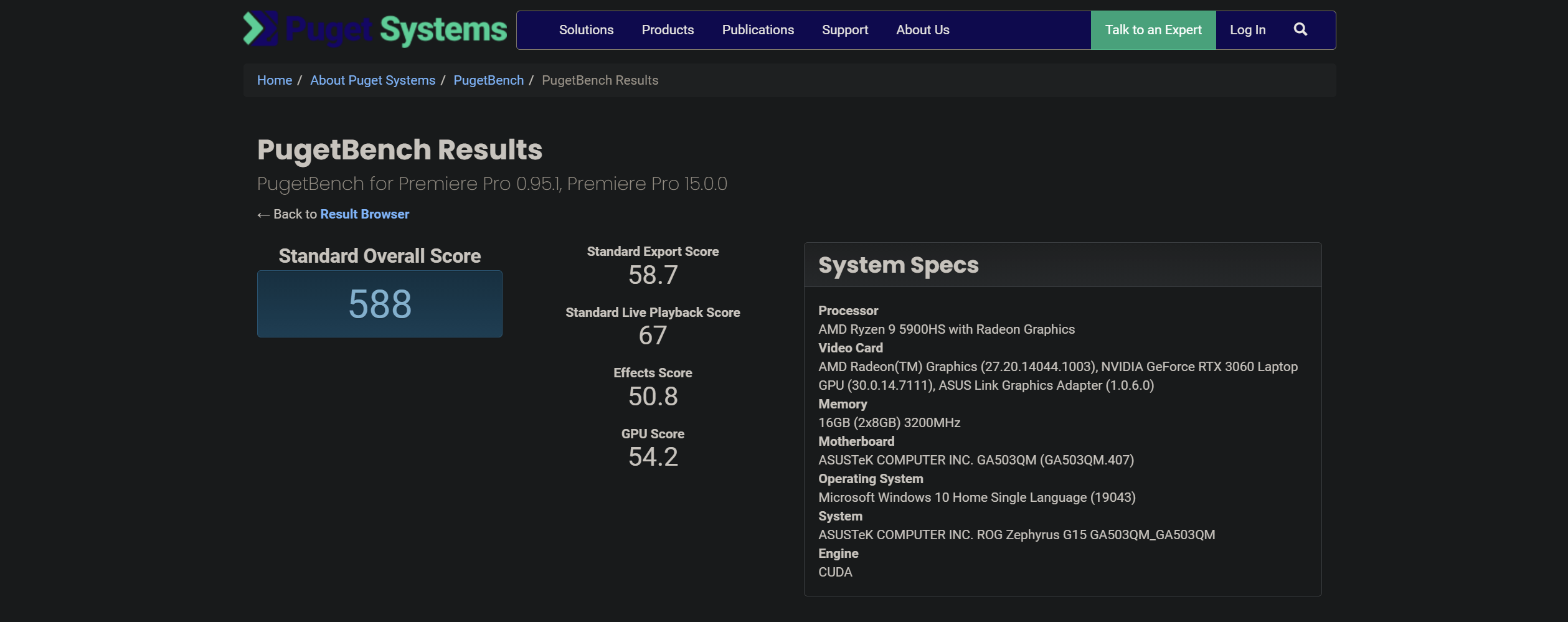This screenshot has width=1568, height=622.
Task: Click the Puget Systems logo
Action: point(375,29)
